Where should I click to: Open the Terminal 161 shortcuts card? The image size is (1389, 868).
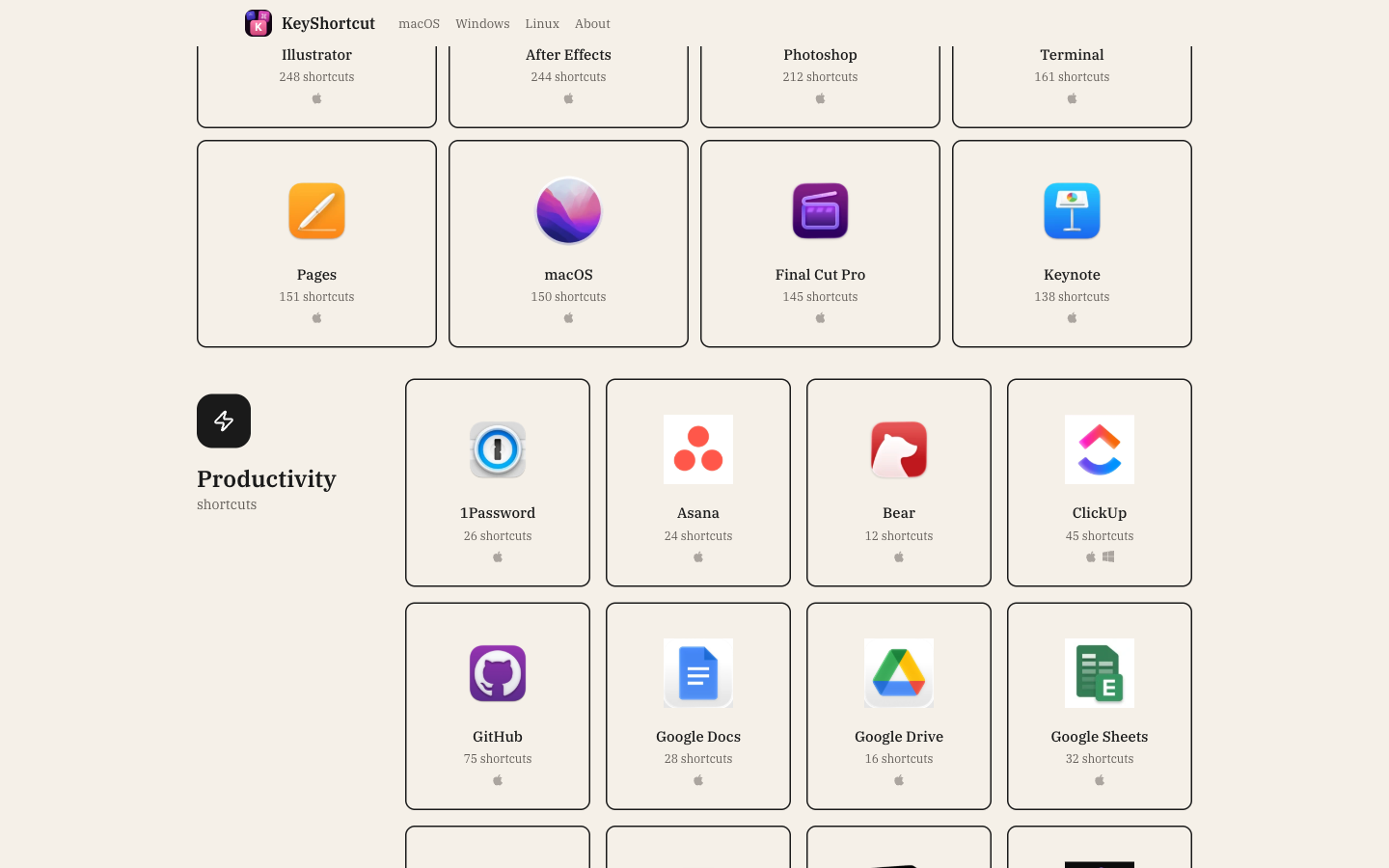(x=1072, y=87)
